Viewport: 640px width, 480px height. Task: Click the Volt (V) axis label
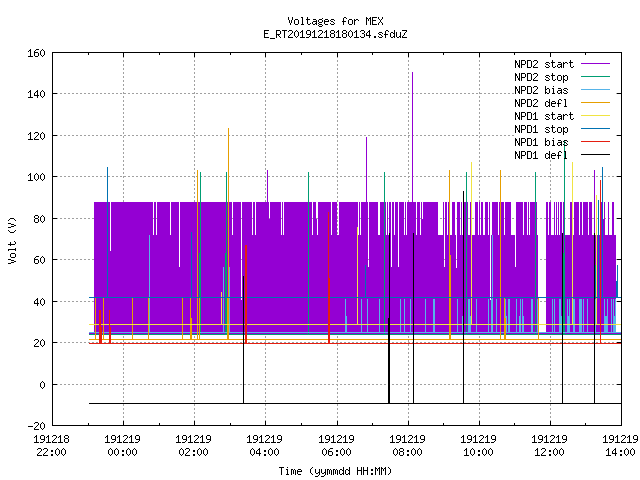(12, 240)
